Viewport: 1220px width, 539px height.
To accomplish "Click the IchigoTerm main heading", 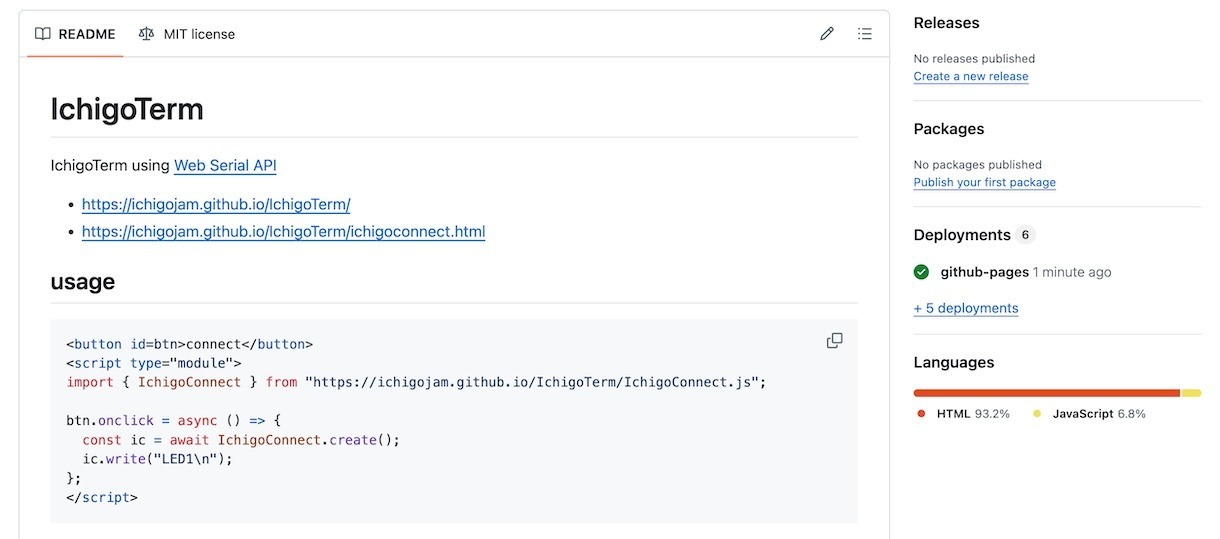I will [x=127, y=109].
